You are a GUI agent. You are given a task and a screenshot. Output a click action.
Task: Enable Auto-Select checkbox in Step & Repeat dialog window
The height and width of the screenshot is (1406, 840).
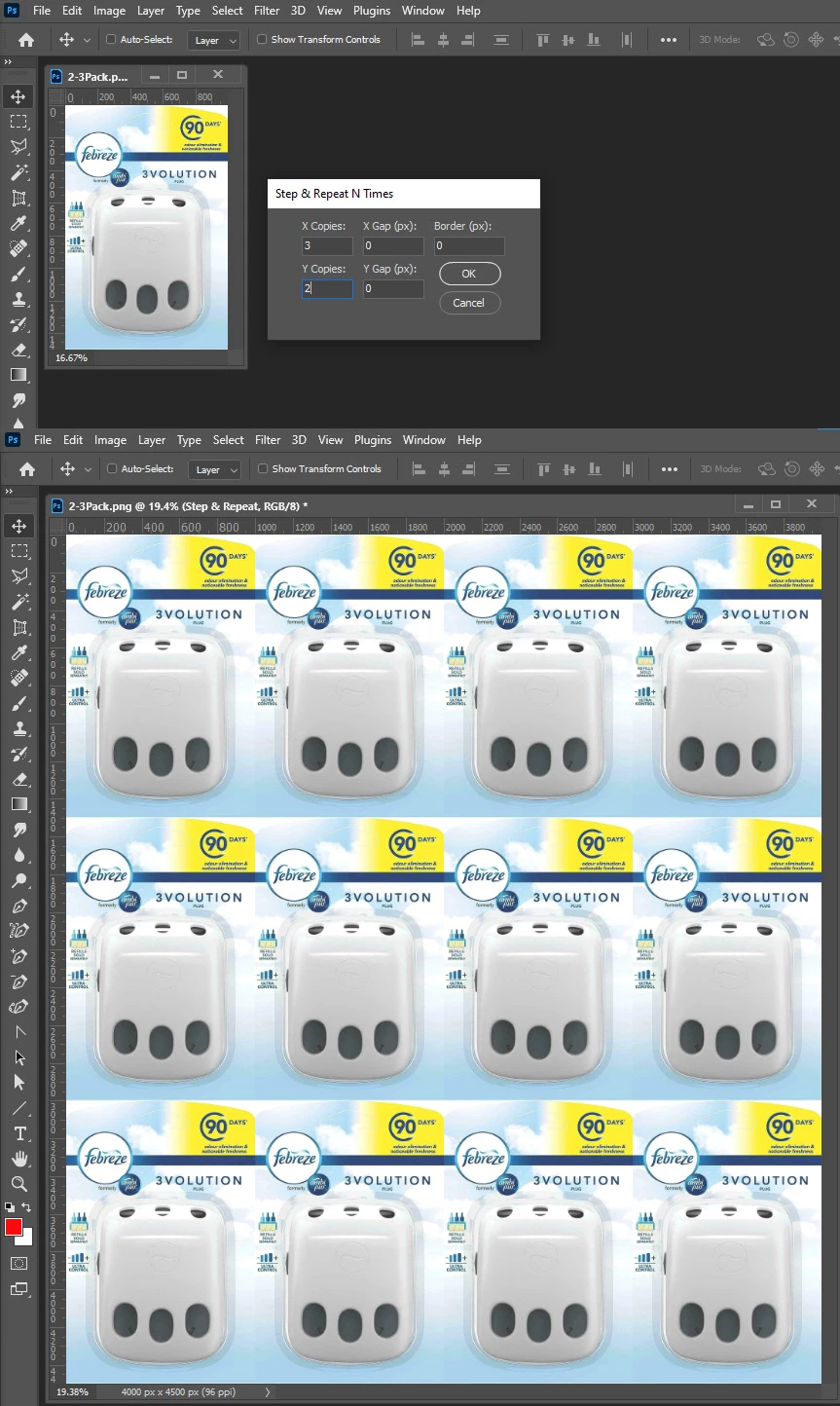point(111,39)
